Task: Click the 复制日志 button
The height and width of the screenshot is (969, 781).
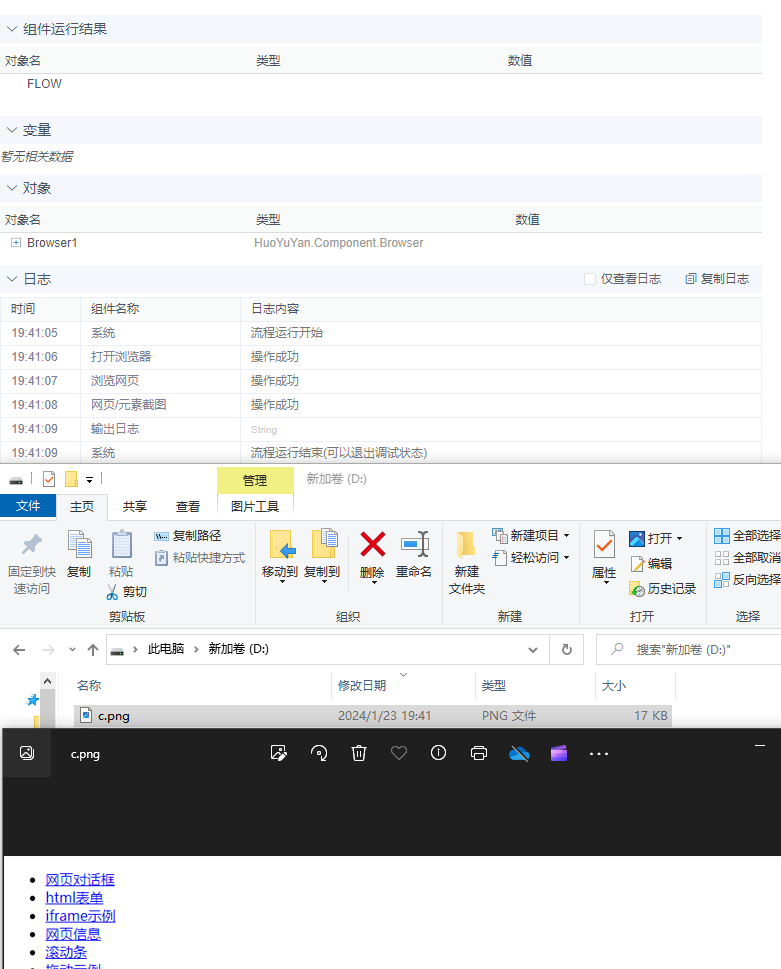Action: click(x=717, y=279)
